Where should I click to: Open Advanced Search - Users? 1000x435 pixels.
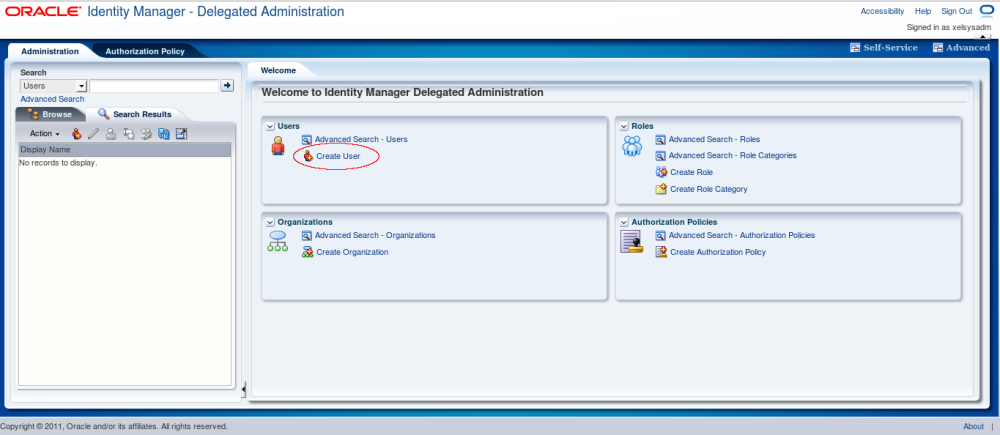point(361,139)
